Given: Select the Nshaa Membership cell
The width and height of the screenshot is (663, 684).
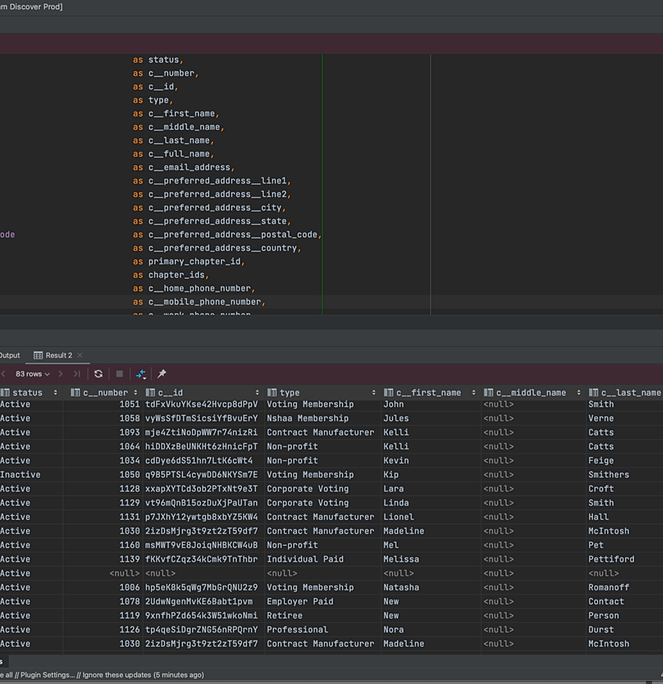Looking at the screenshot, I should 308,418.
